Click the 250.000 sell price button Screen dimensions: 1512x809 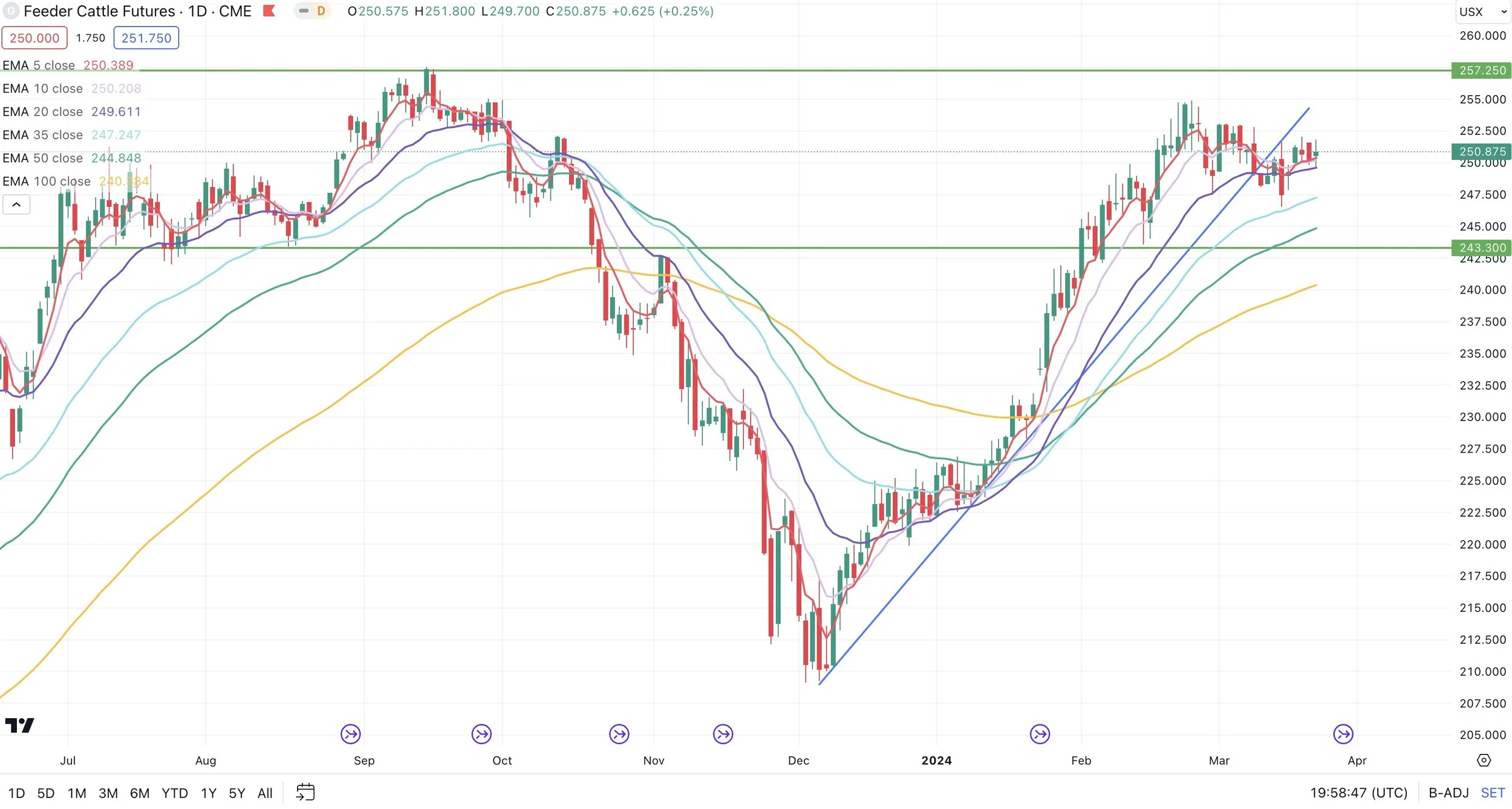tap(34, 38)
